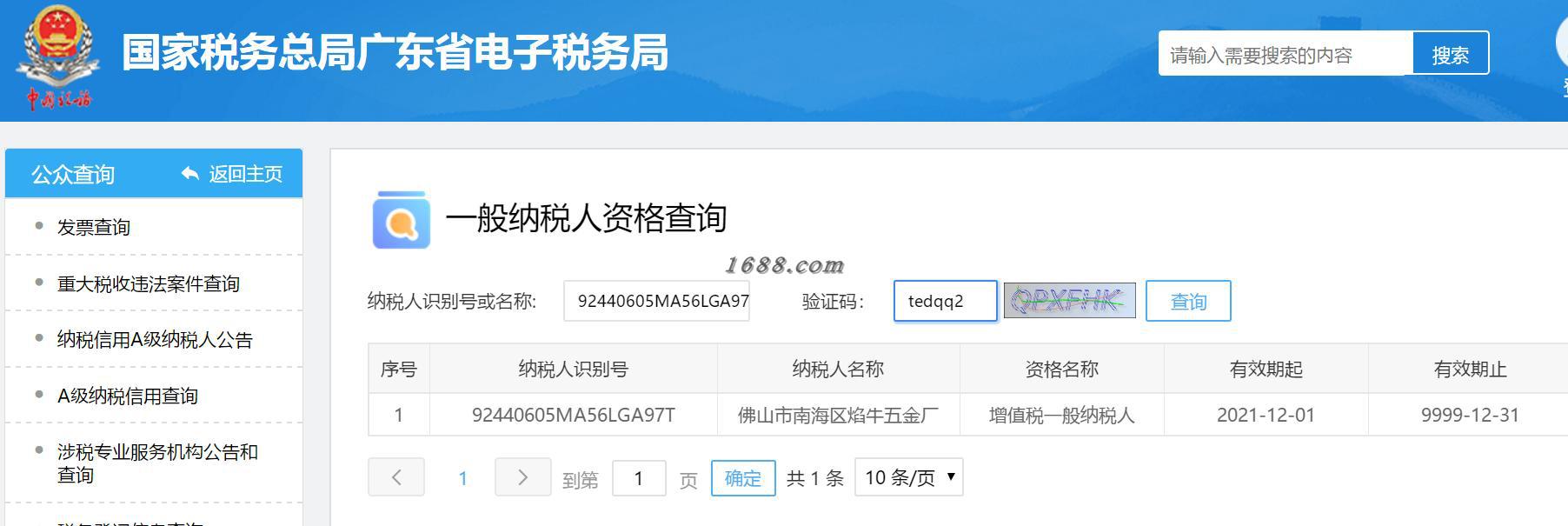Image resolution: width=1568 pixels, height=526 pixels.
Task: Open 涉税专业服务机构公告和查询 sidebar item
Action: click(157, 463)
